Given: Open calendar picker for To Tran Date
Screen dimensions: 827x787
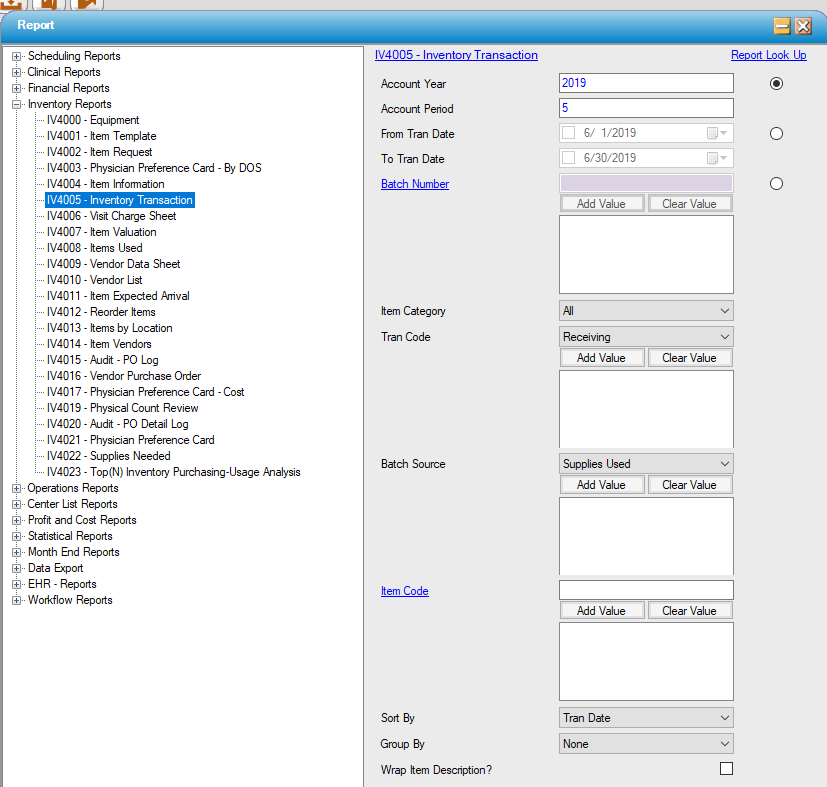Looking at the screenshot, I should [717, 158].
